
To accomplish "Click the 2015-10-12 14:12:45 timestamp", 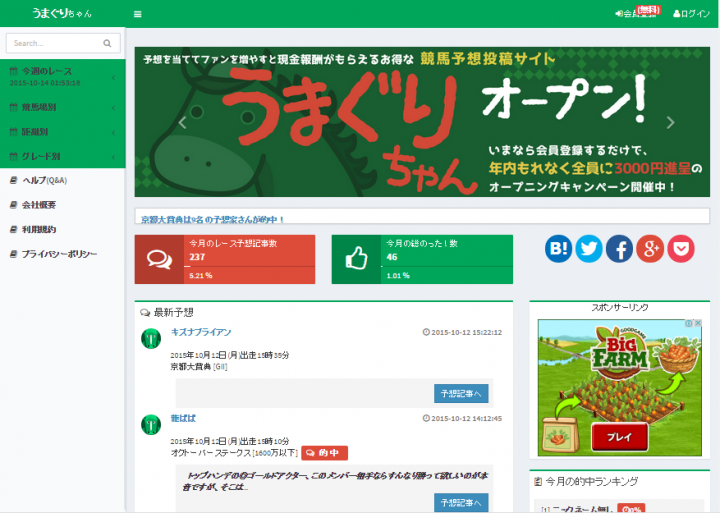I will point(462,418).
